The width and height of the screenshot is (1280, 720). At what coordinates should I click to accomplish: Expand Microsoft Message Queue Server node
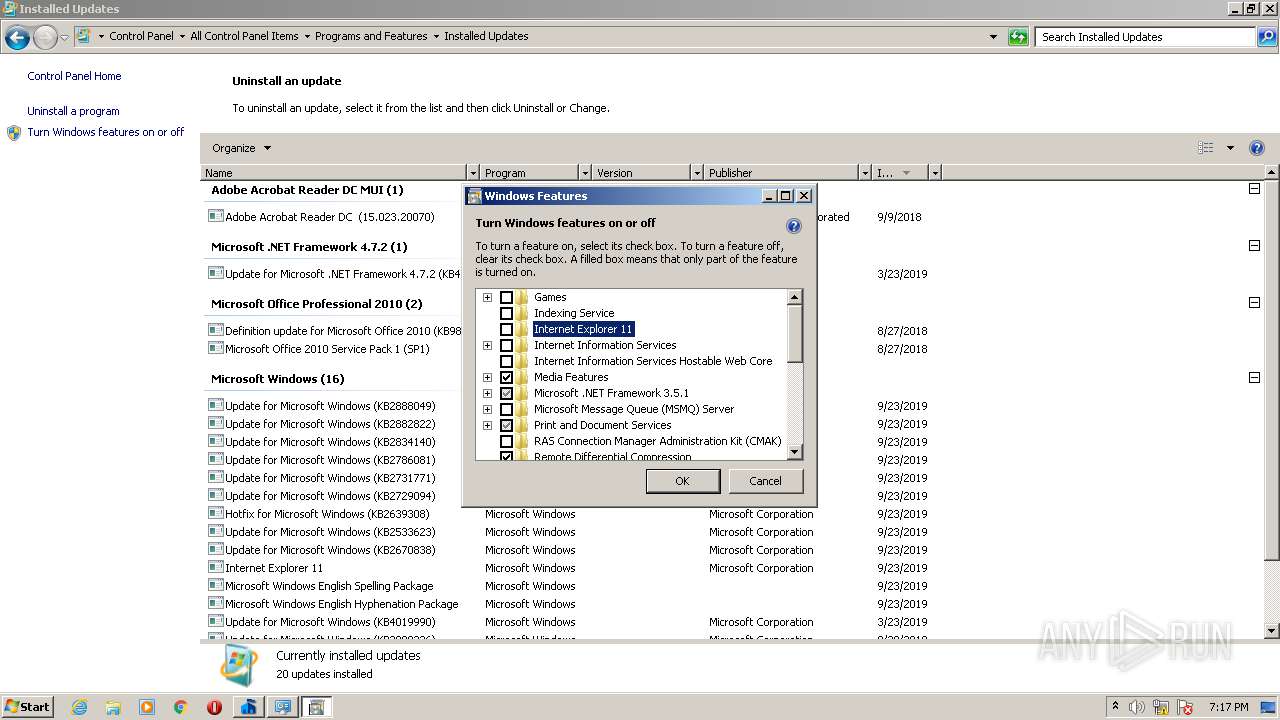click(487, 409)
